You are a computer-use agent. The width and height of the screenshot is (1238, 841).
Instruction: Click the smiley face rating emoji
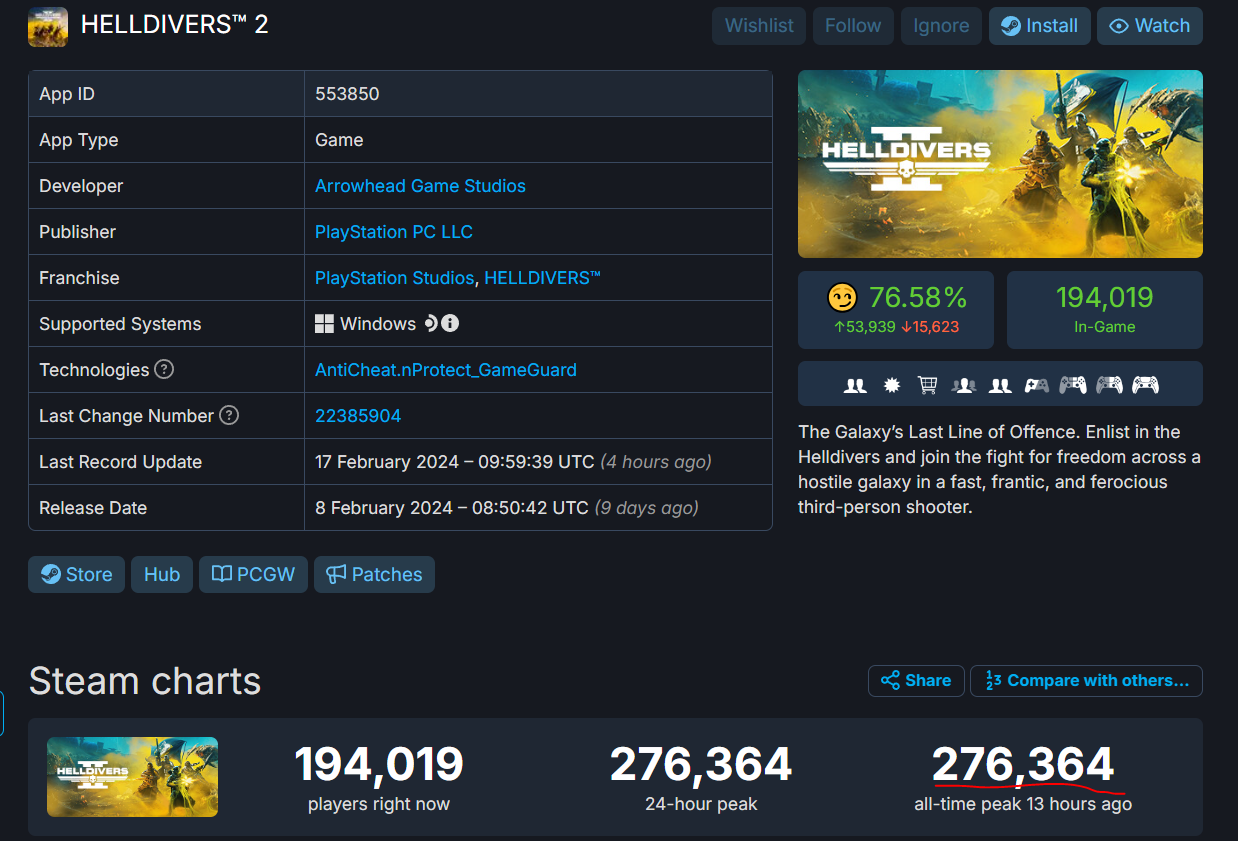[x=843, y=298]
